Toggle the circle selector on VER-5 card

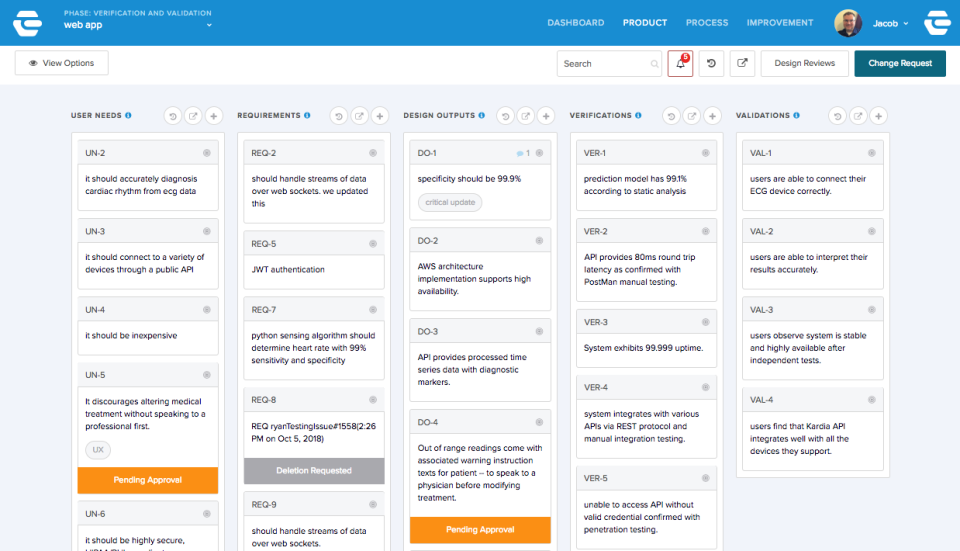705,478
